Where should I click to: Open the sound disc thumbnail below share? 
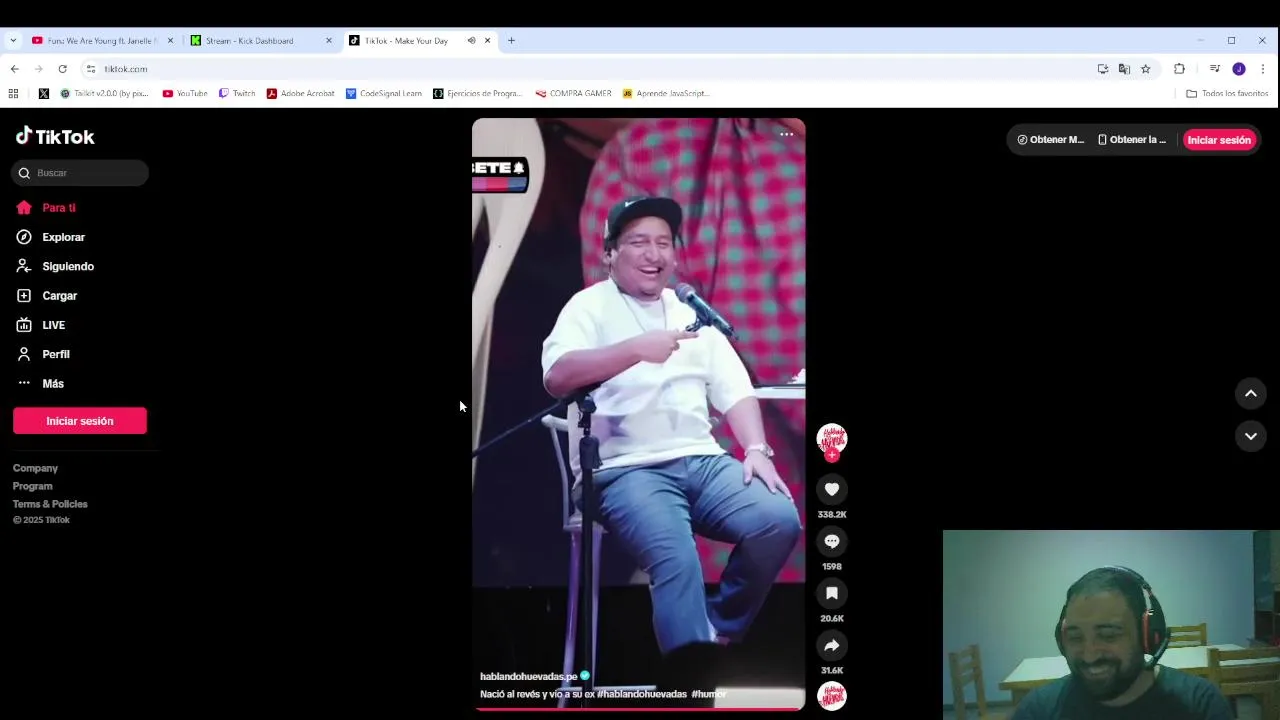click(x=831, y=695)
